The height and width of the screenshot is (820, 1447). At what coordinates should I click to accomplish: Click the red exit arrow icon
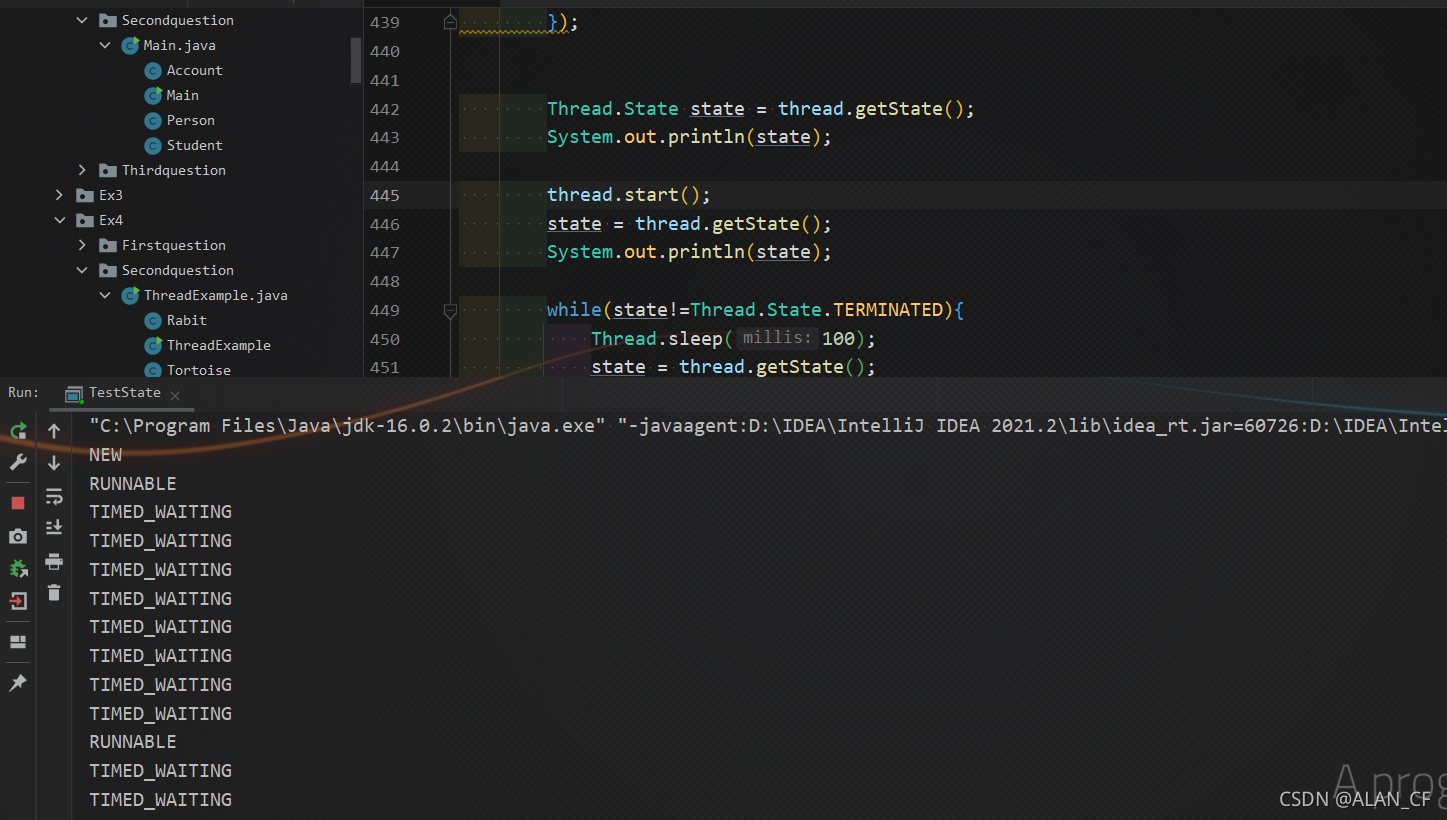pos(18,601)
